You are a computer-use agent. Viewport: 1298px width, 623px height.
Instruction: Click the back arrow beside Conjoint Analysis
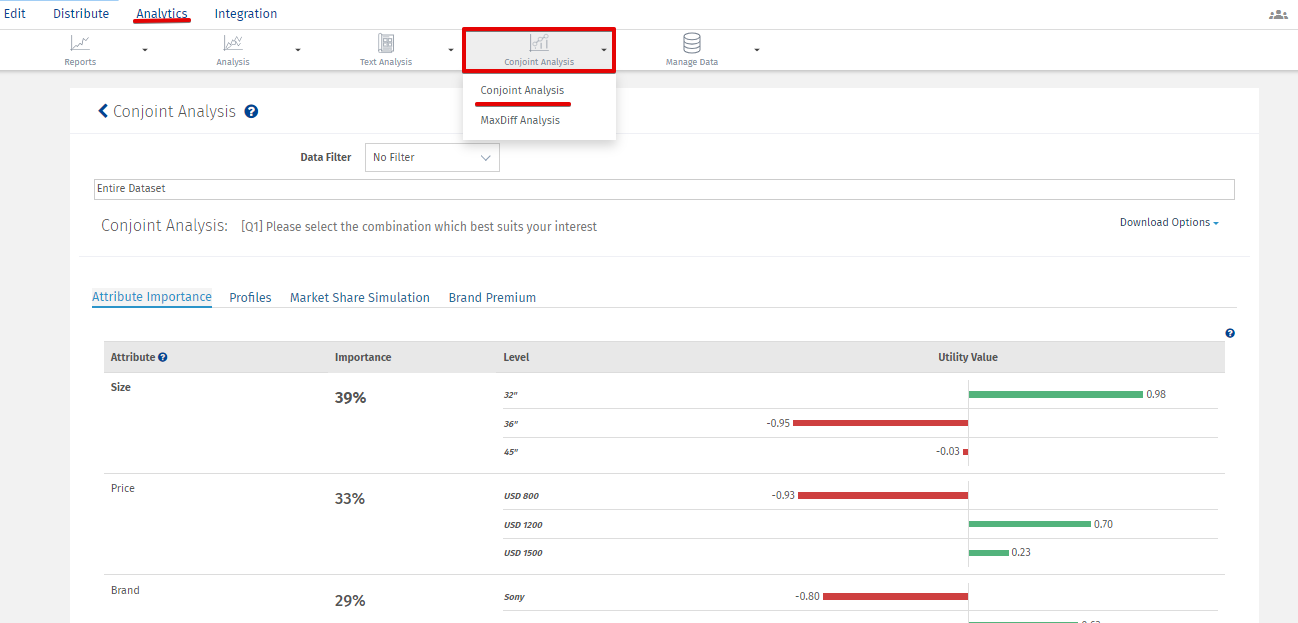(102, 111)
